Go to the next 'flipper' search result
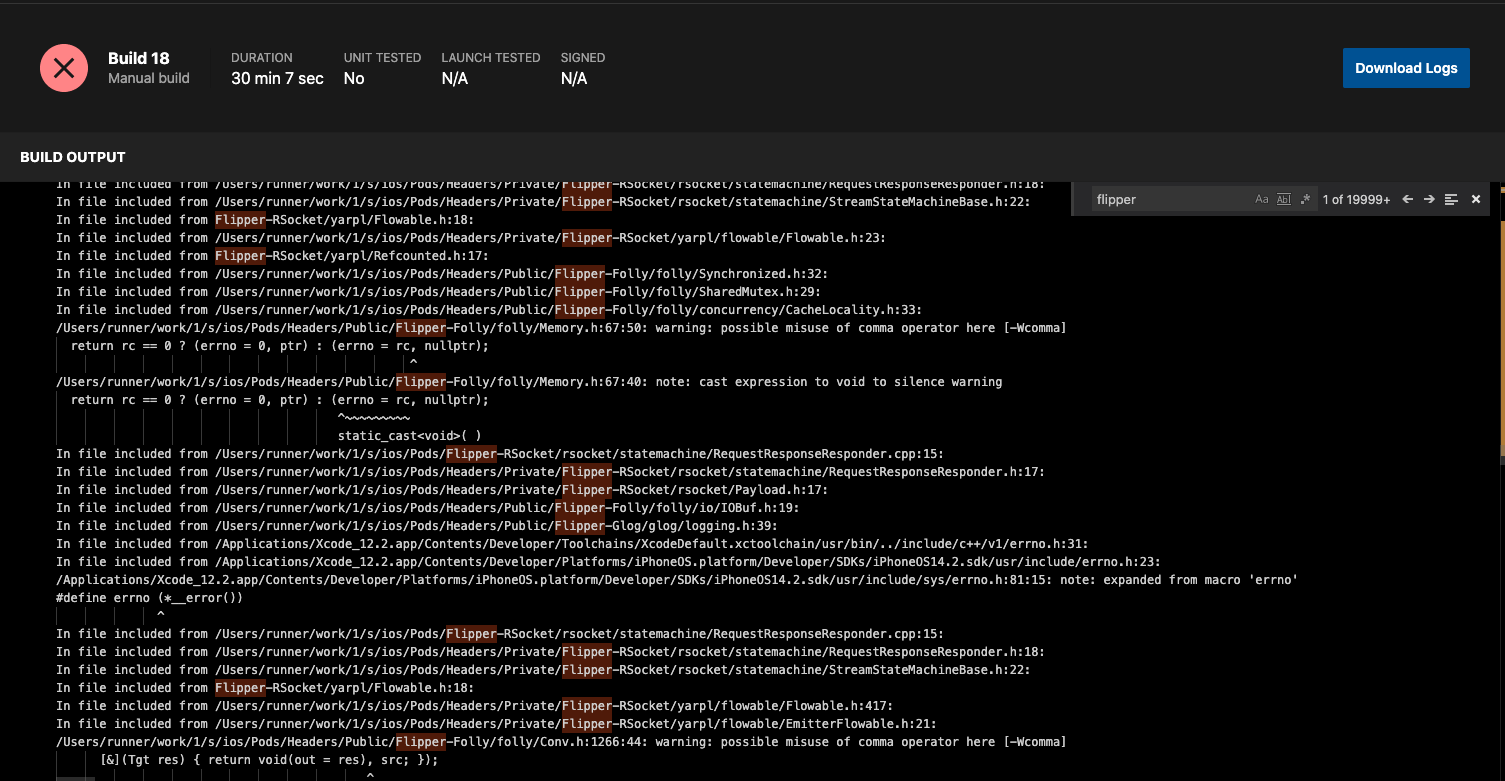Viewport: 1505px width, 781px height. [1429, 199]
